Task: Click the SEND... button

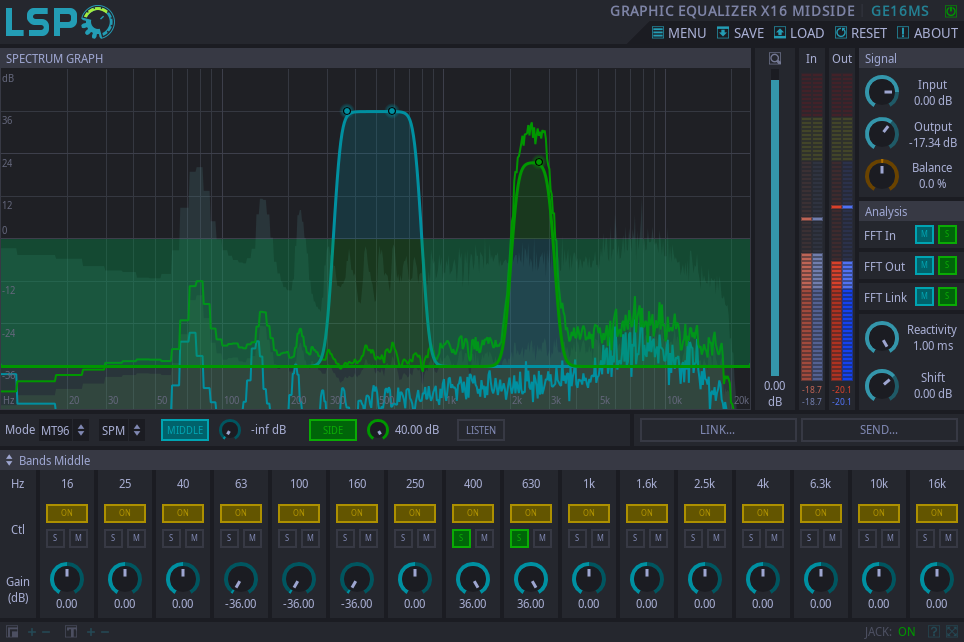Action: 879,430
